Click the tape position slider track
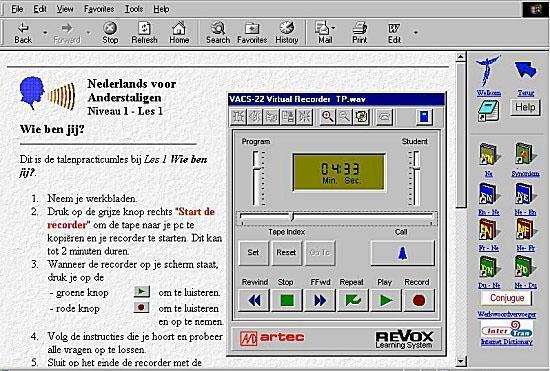550x371 pixels. pos(337,217)
